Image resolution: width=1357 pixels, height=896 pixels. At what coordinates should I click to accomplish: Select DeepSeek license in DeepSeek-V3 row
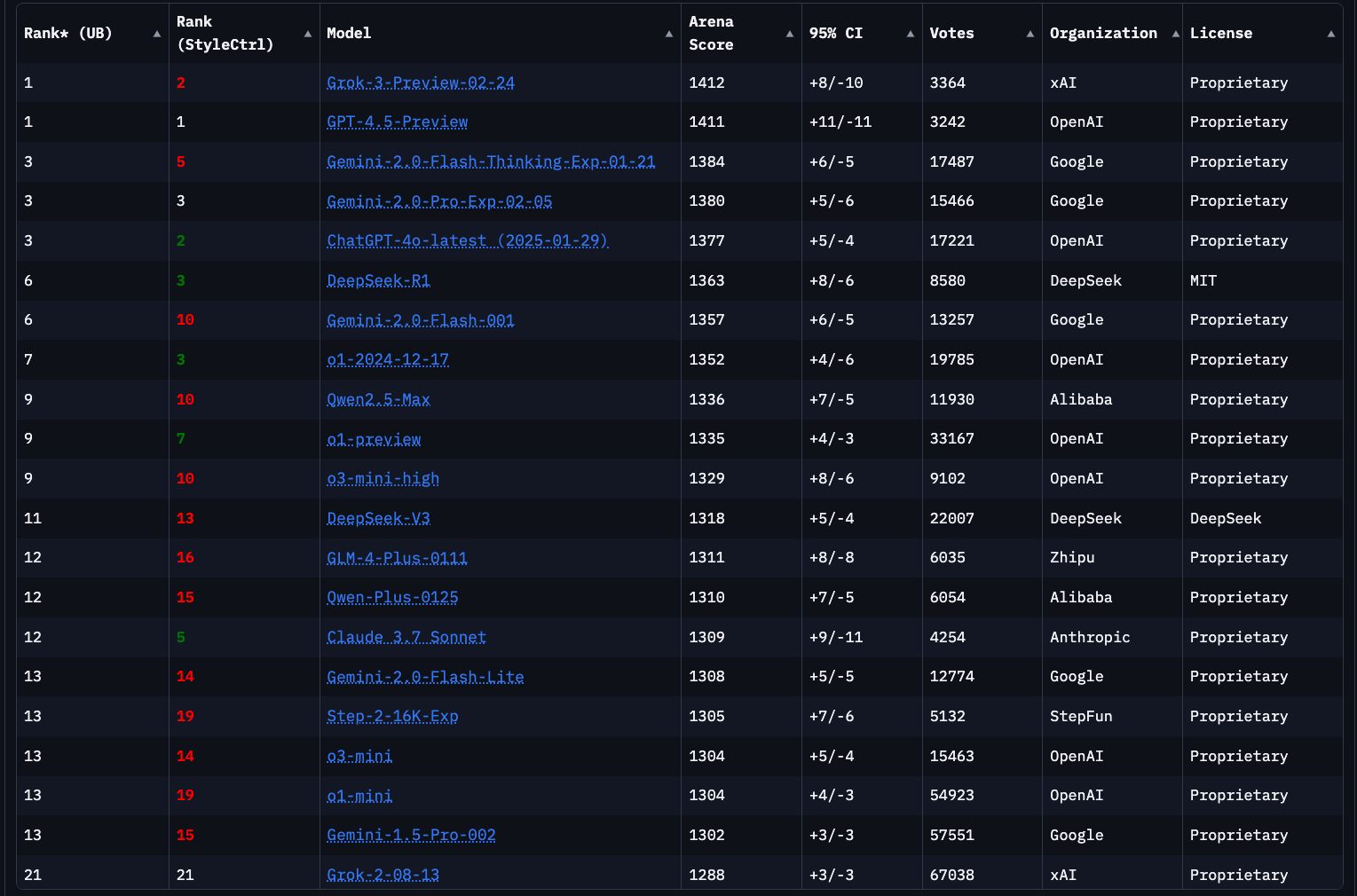[x=1226, y=518]
